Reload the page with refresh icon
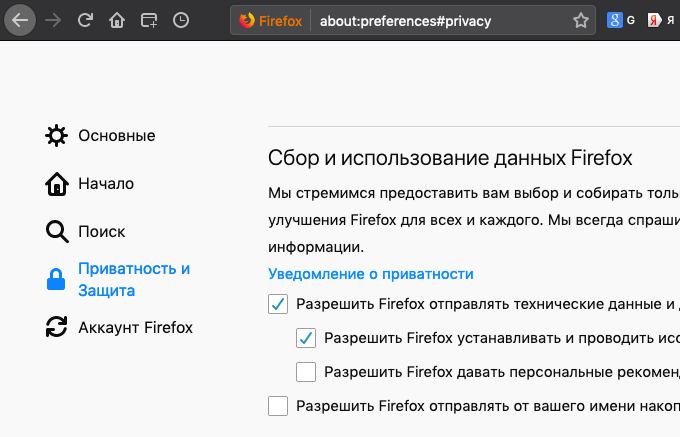Screen dimensions: 680x437 pyautogui.click(x=85, y=20)
